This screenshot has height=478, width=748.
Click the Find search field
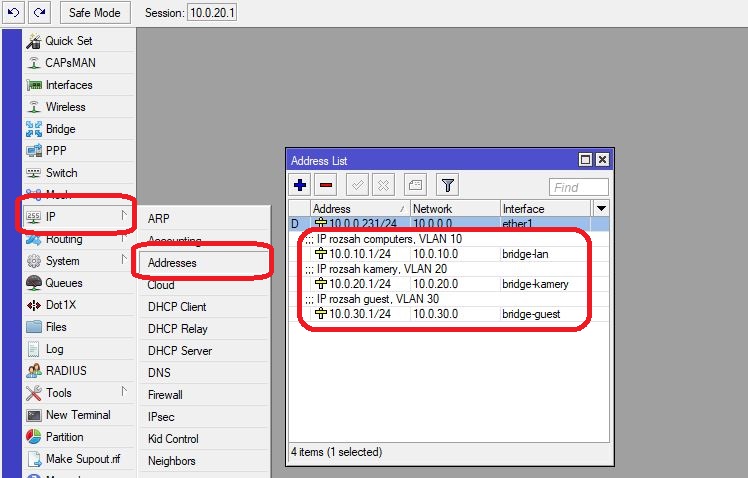(578, 187)
